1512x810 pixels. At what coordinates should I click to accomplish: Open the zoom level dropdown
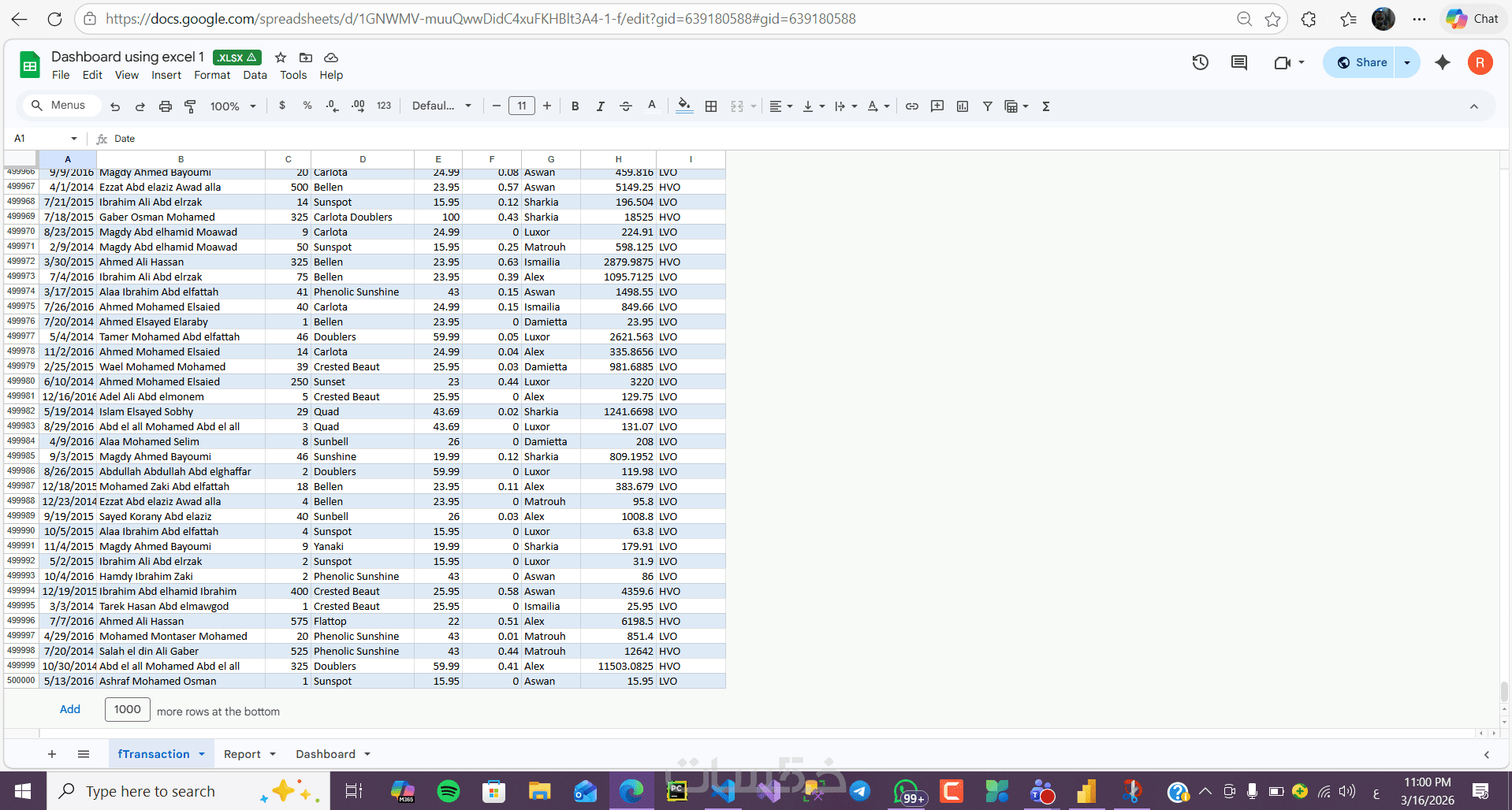(x=233, y=106)
